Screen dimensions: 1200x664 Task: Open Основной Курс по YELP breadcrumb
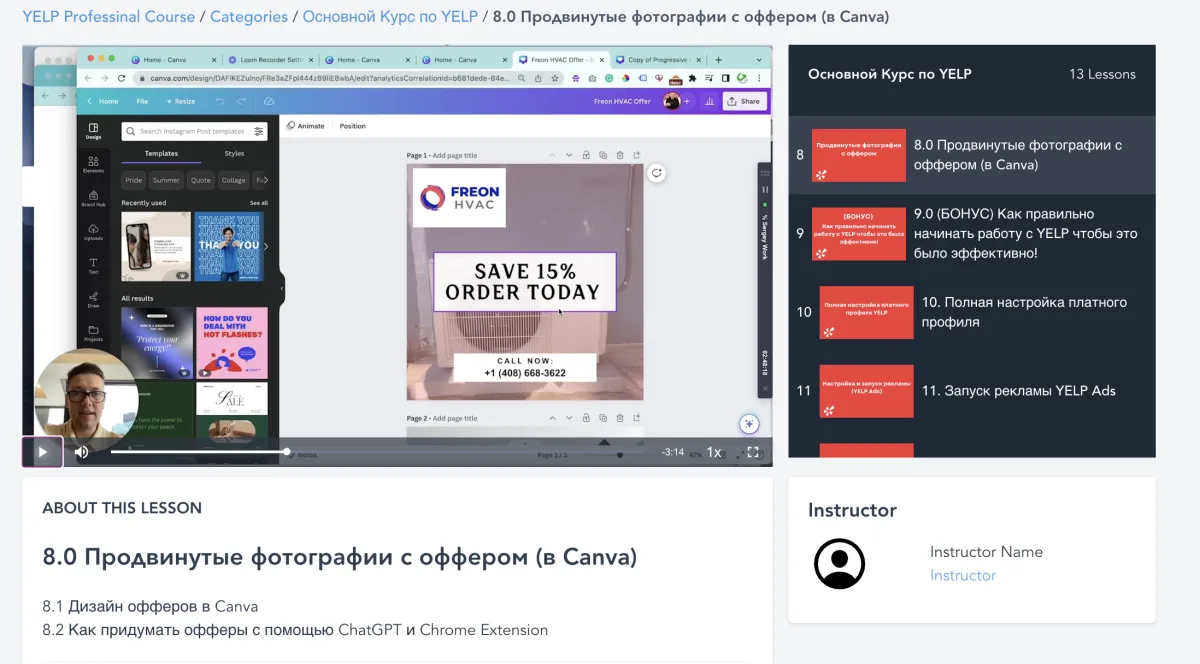[390, 16]
